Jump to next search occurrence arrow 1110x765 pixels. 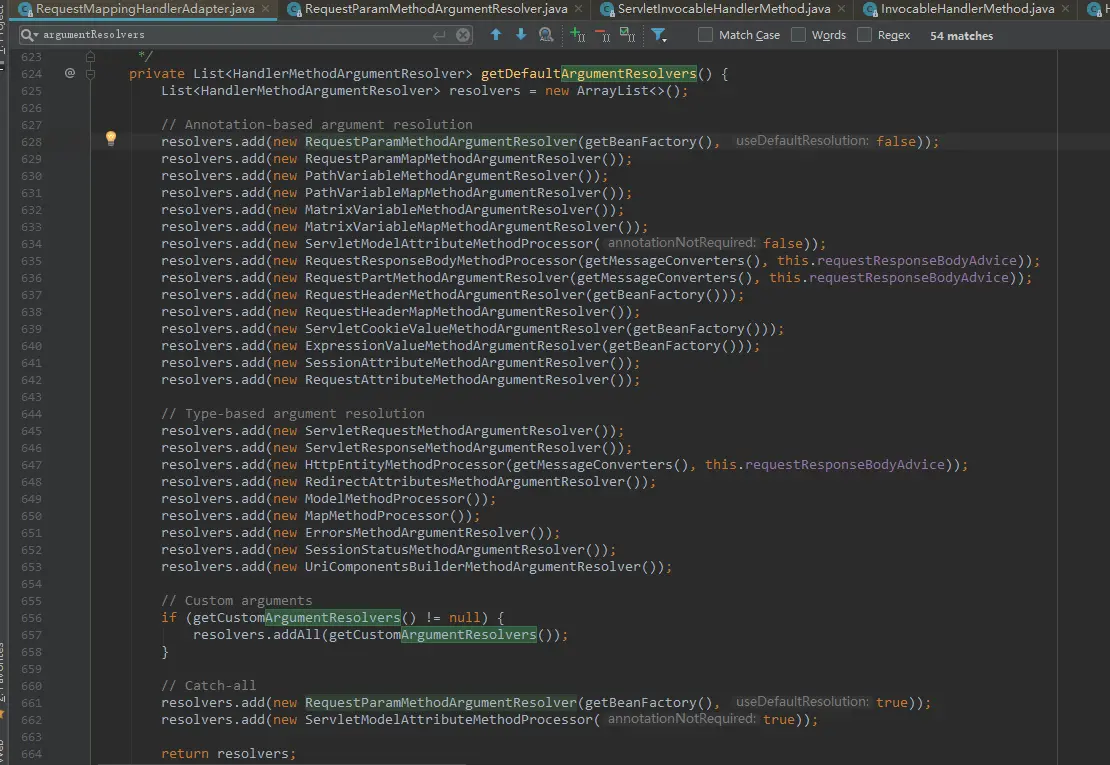click(520, 35)
